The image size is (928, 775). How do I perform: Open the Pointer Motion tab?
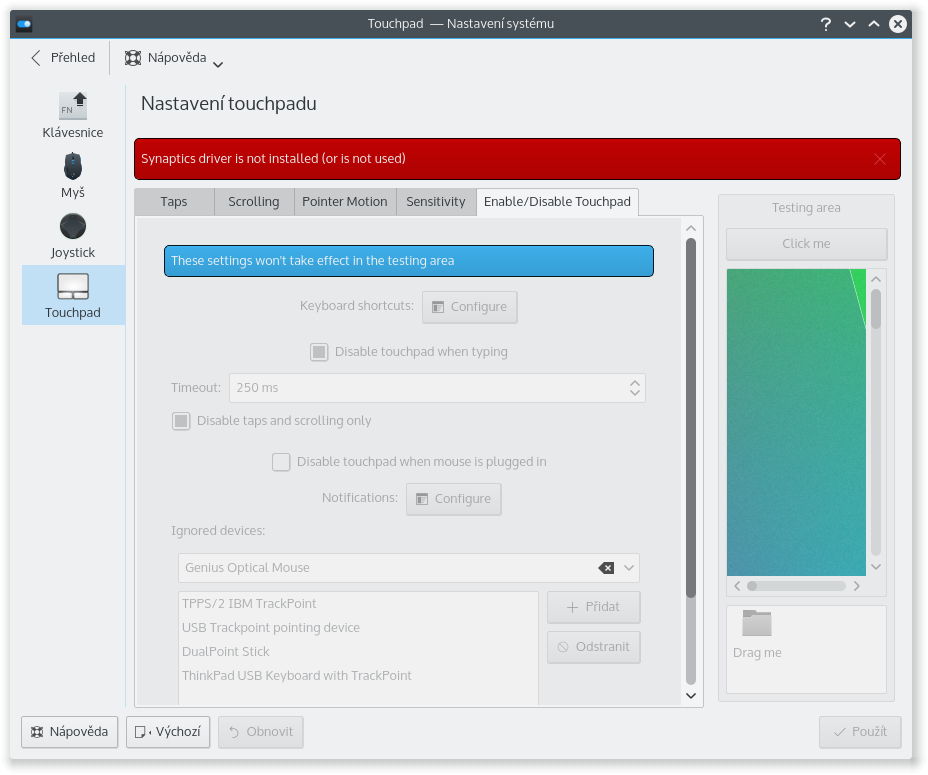(x=345, y=202)
